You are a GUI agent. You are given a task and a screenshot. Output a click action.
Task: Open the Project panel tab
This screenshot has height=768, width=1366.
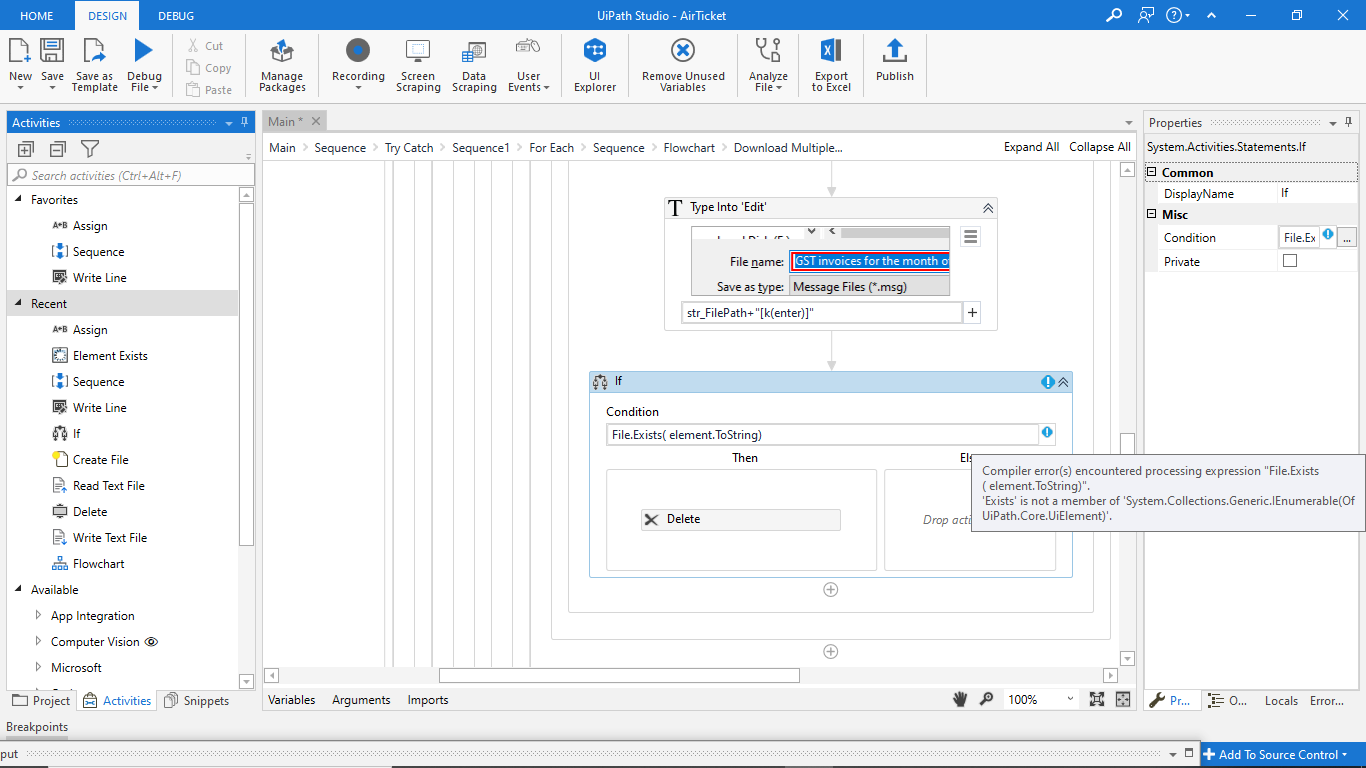click(x=42, y=700)
